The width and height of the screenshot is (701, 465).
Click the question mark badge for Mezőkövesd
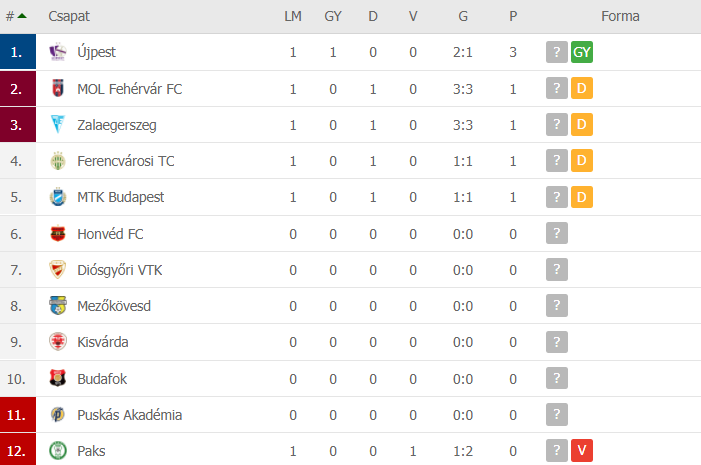[x=557, y=305]
